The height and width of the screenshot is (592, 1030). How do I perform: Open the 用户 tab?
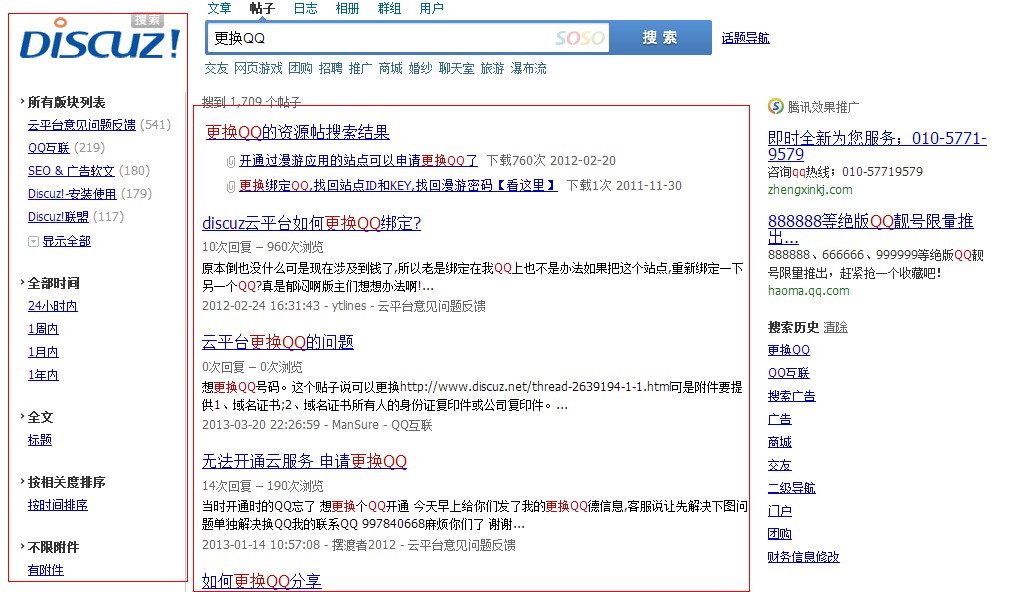(x=431, y=8)
